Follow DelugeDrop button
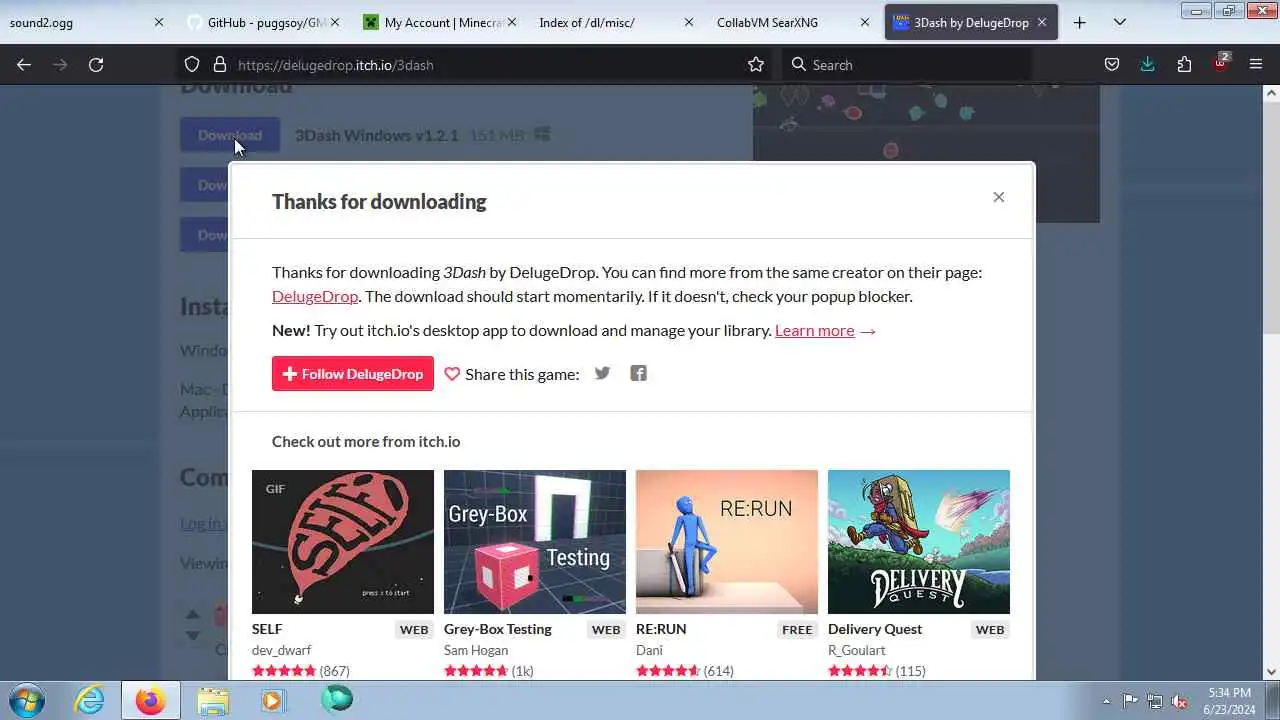This screenshot has height=720, width=1280. click(353, 373)
